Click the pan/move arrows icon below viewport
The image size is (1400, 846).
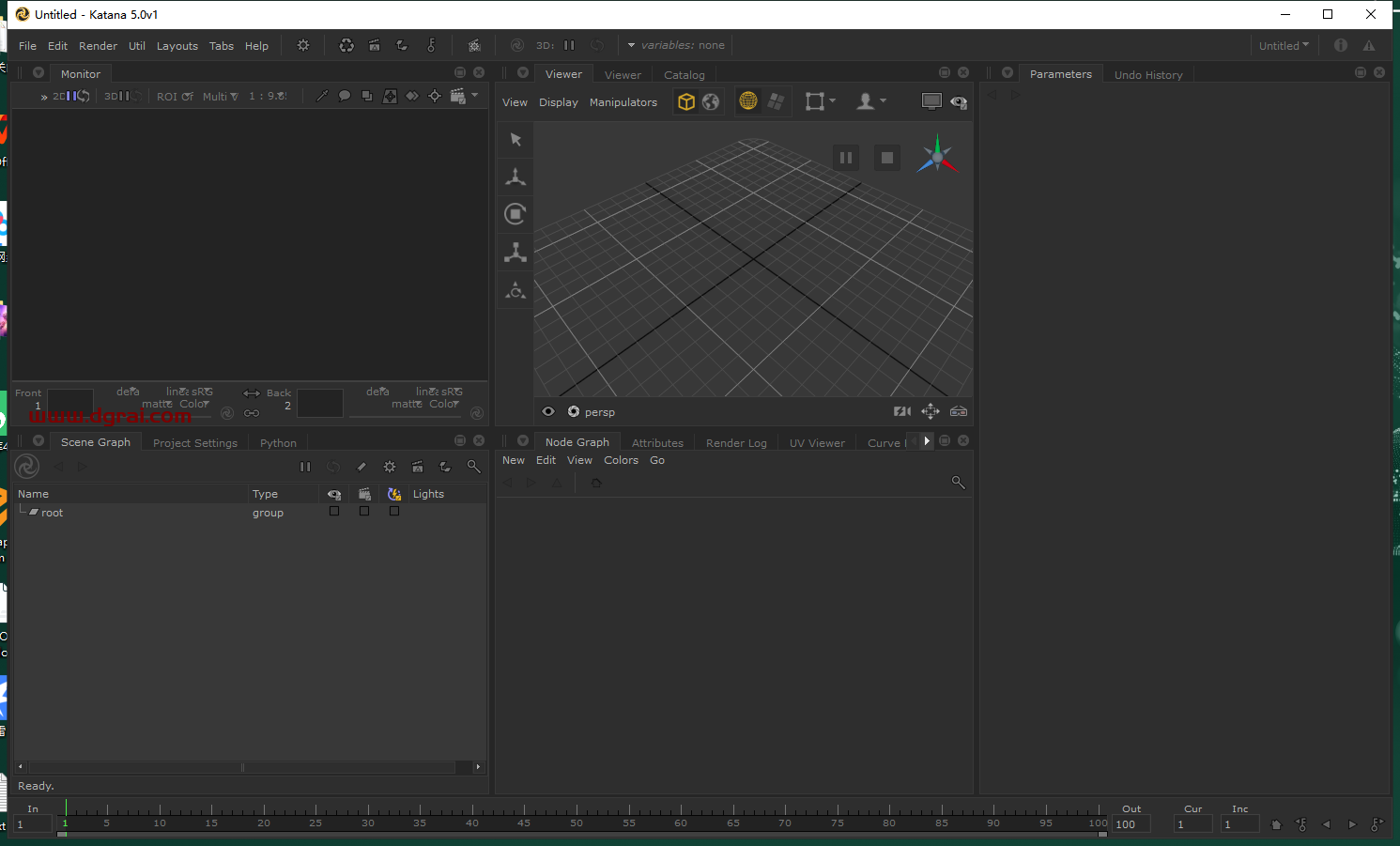coord(931,411)
